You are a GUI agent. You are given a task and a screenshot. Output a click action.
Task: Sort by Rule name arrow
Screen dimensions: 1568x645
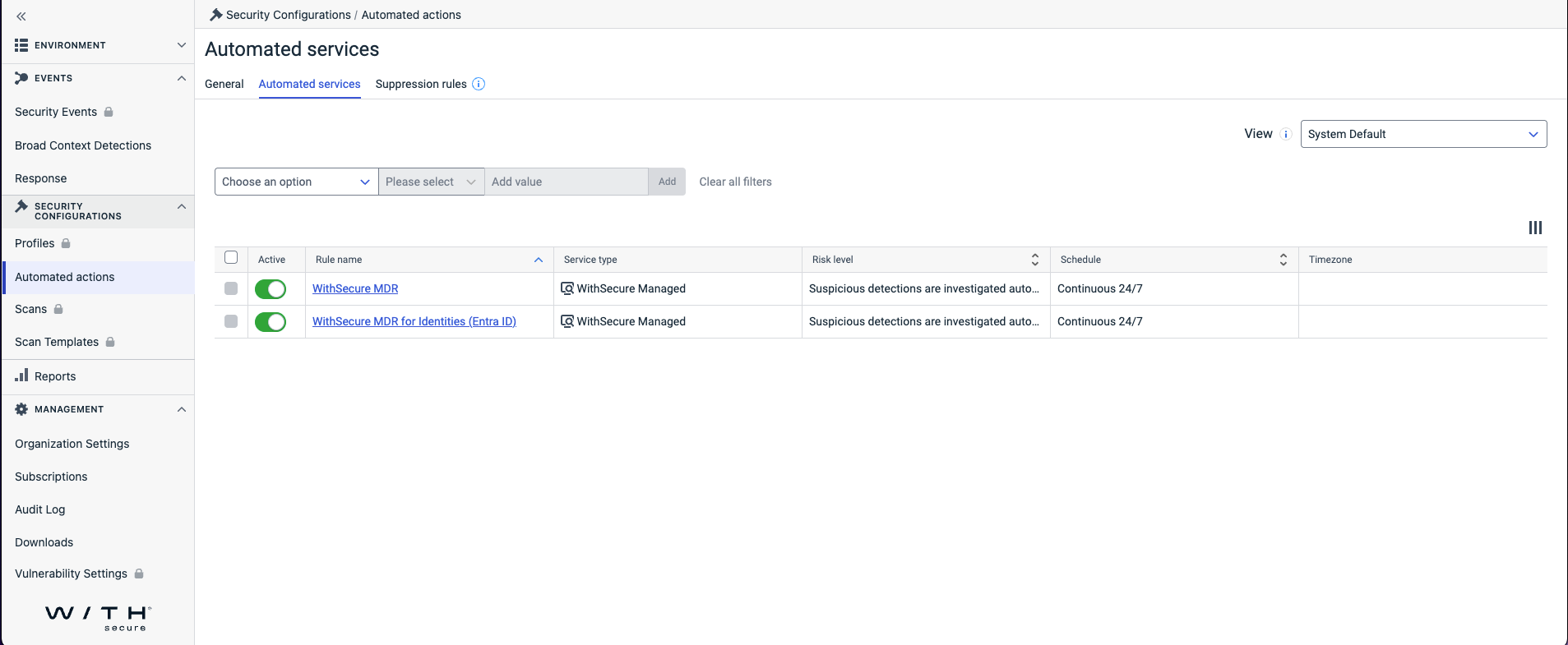click(539, 260)
